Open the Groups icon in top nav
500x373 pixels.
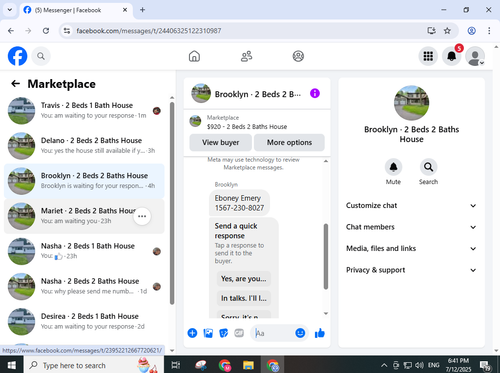click(298, 56)
